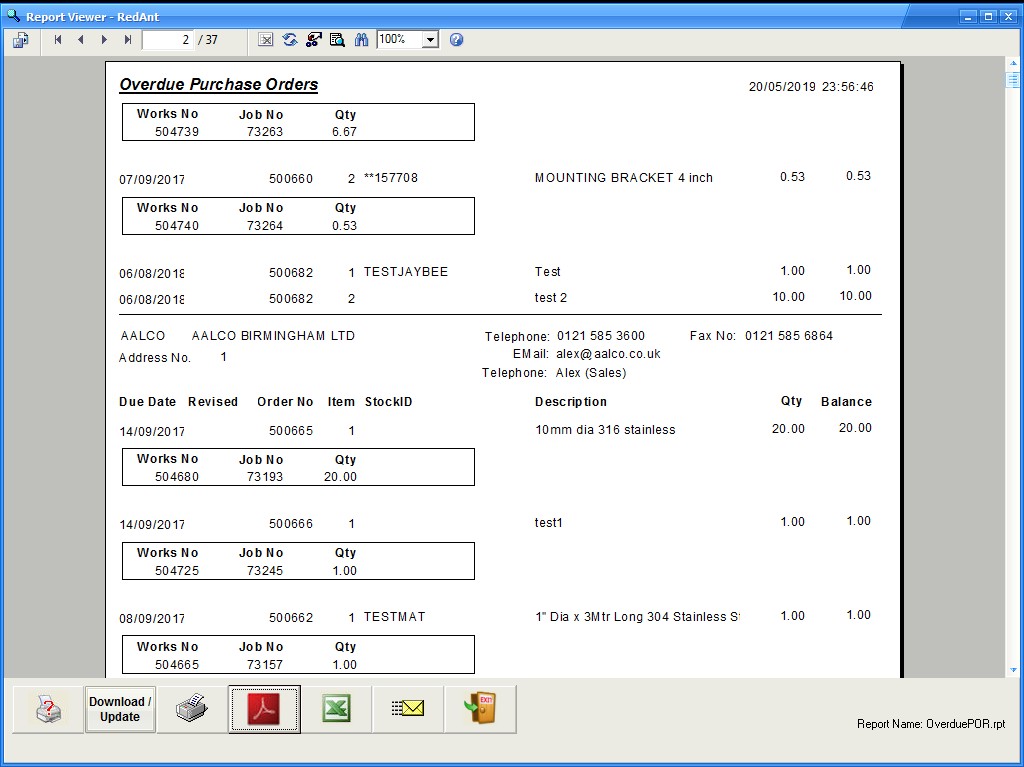This screenshot has height=767, width=1024.
Task: Export the report to Excel
Action: coord(336,709)
